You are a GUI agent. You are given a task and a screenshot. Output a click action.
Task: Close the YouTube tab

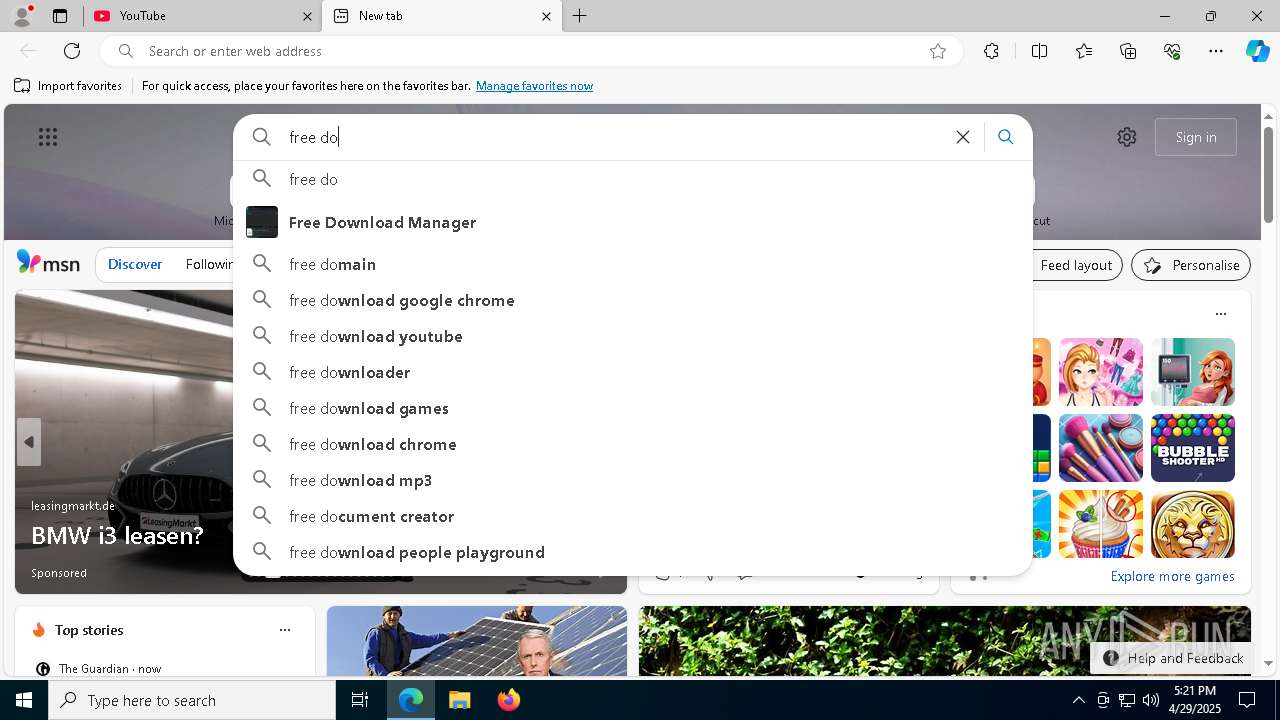point(307,16)
